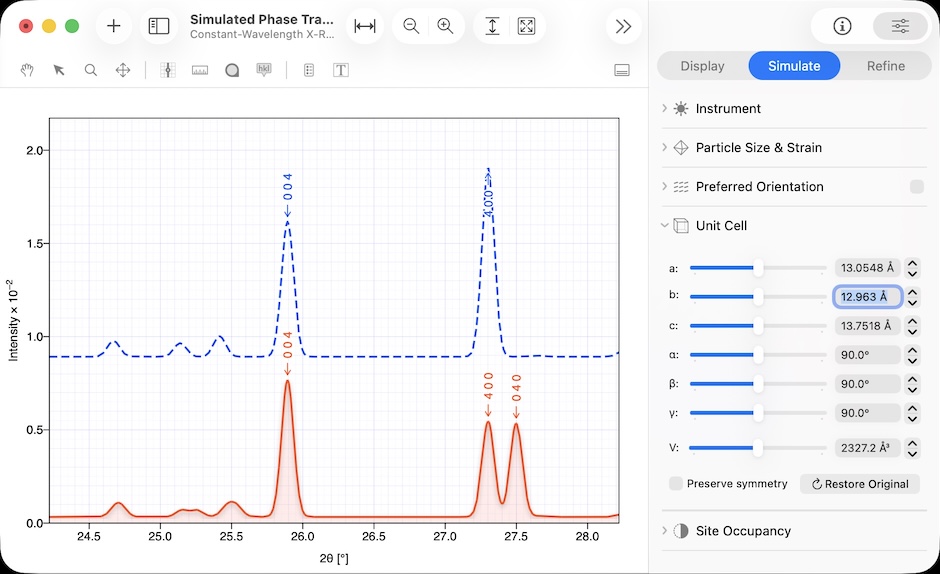Screen dimensions: 940x574
Task: Select the hand pan tool
Action: (28, 70)
